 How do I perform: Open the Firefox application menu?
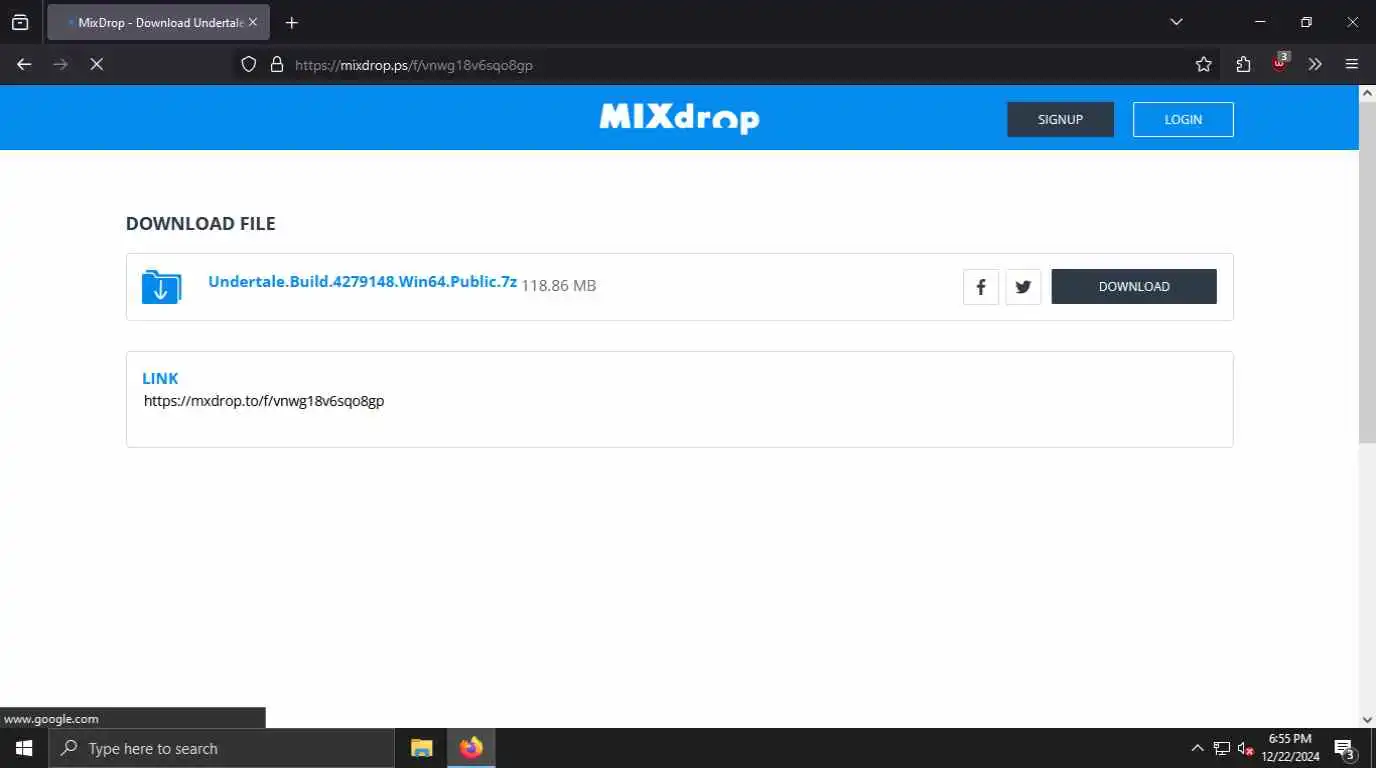pyautogui.click(x=1352, y=64)
